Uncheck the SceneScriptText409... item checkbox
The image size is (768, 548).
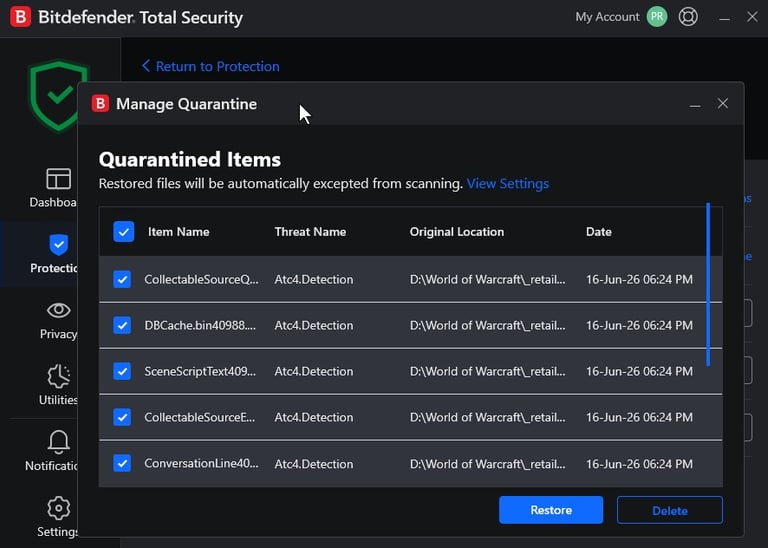122,371
